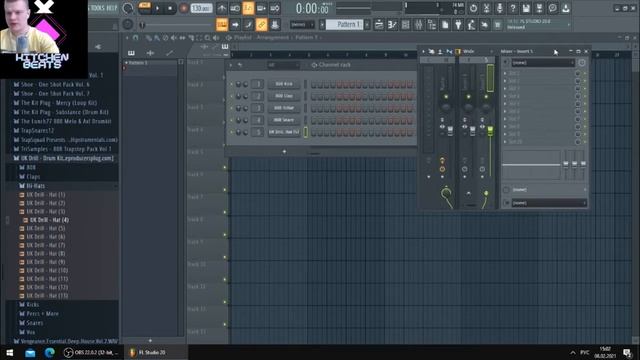The width and height of the screenshot is (640, 360).
Task: Open the Windows Start button
Action: coord(10,353)
